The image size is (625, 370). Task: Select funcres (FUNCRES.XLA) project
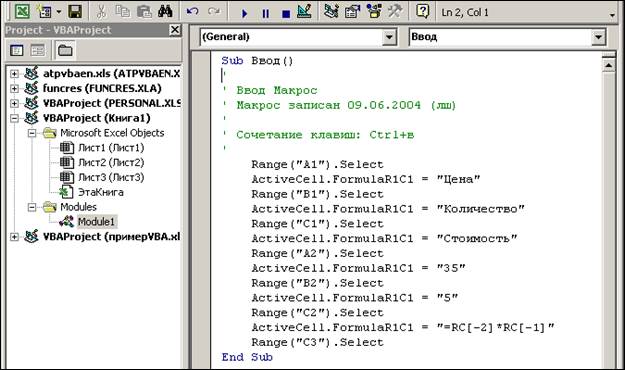102,88
